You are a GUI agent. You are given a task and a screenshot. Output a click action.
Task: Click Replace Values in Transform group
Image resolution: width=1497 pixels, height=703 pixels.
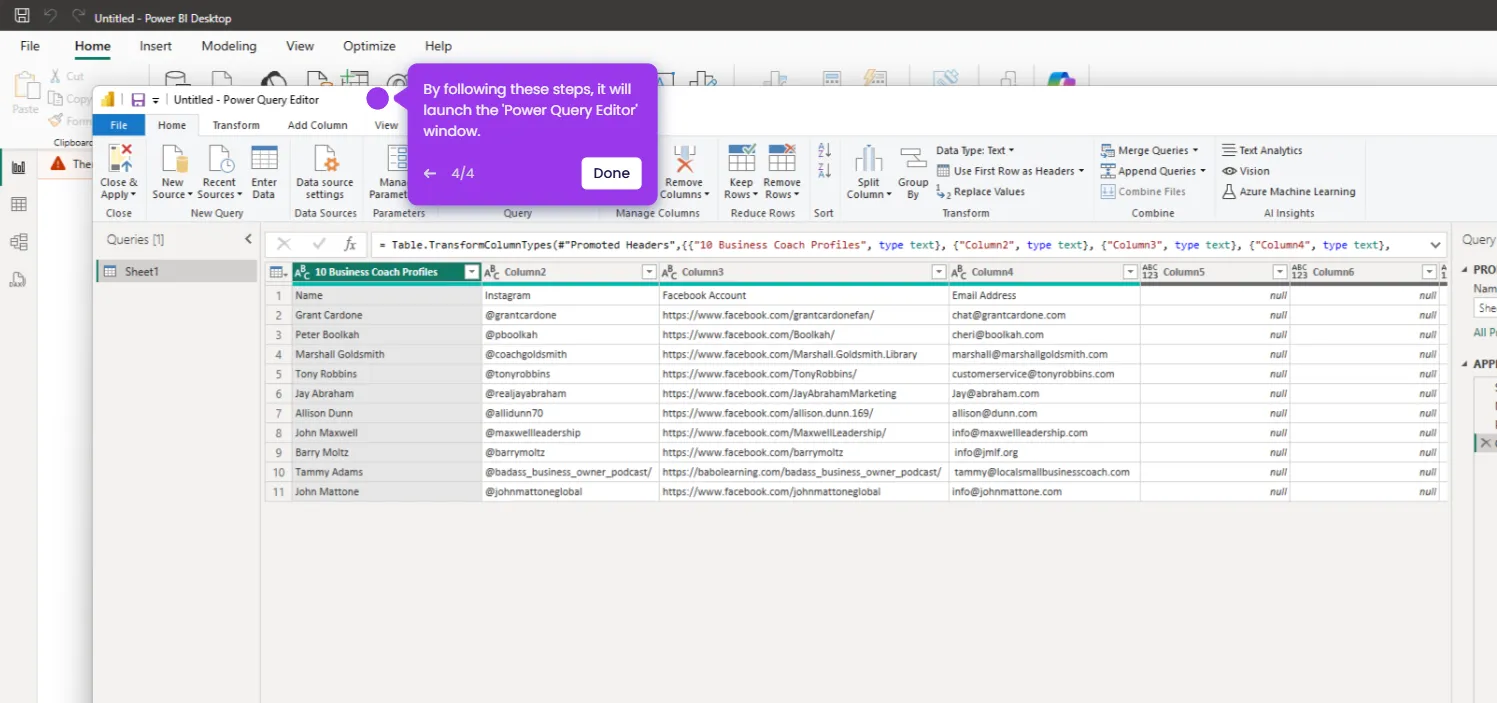tap(980, 192)
